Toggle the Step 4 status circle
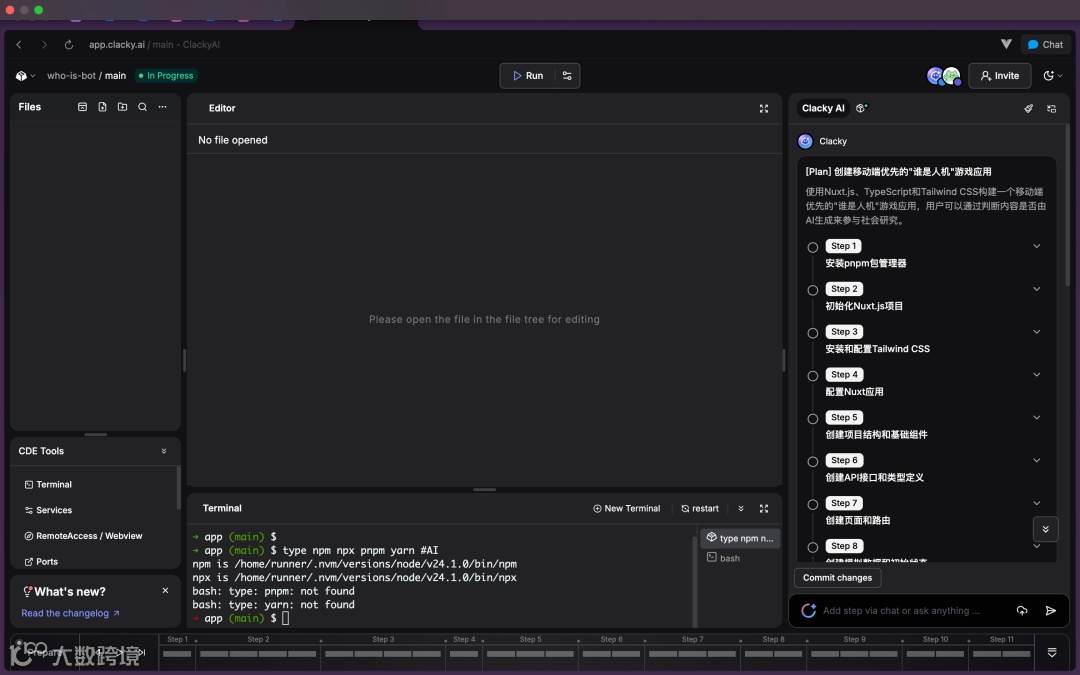The height and width of the screenshot is (675, 1080). click(813, 376)
